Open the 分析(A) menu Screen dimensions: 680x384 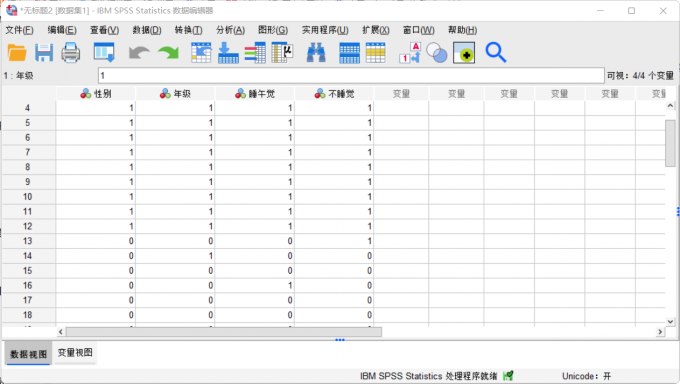230,30
